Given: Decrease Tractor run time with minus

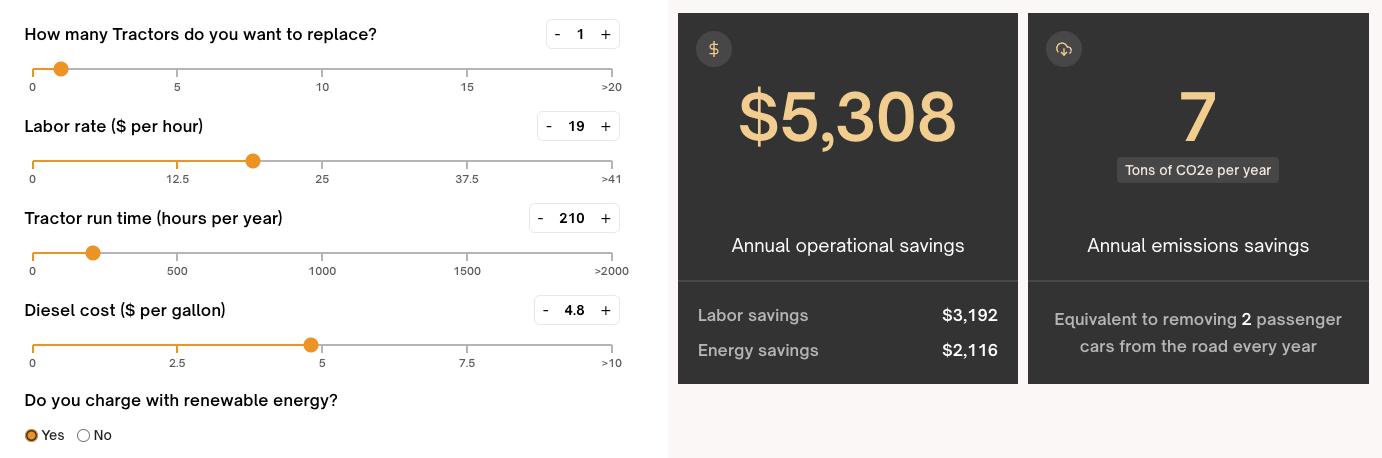Looking at the screenshot, I should [x=541, y=218].
